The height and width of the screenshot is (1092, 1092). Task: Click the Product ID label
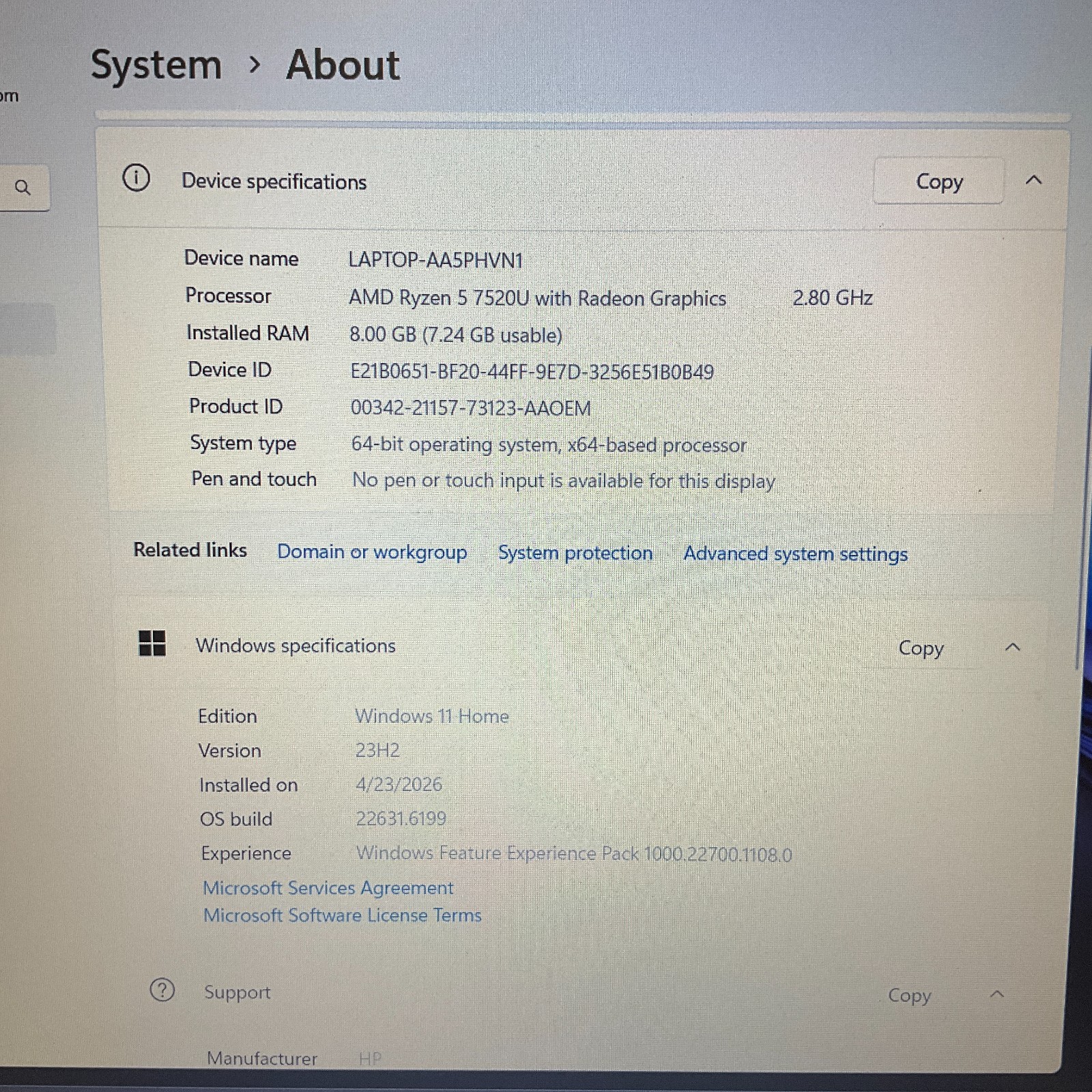click(x=235, y=406)
